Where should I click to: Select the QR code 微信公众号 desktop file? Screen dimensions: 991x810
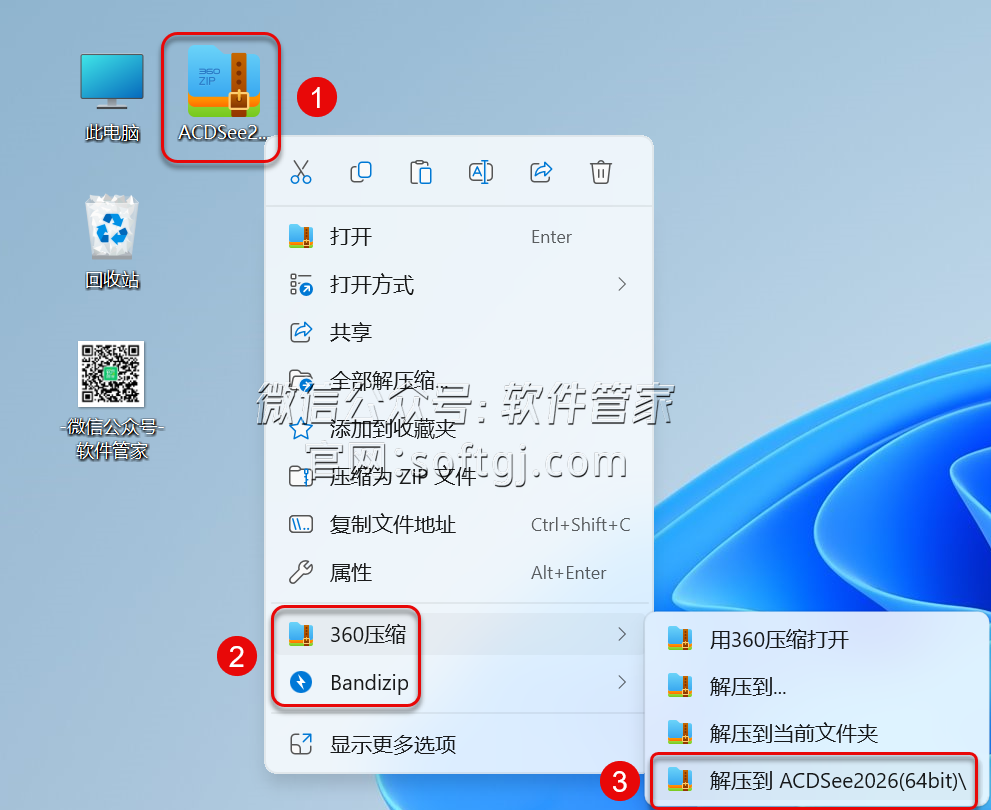coord(112,401)
